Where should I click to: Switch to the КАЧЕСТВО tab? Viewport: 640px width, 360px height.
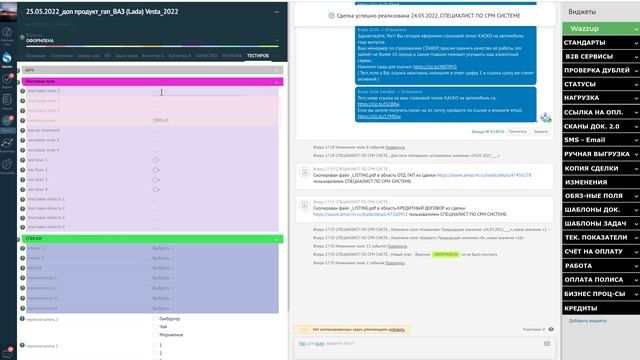point(207,56)
